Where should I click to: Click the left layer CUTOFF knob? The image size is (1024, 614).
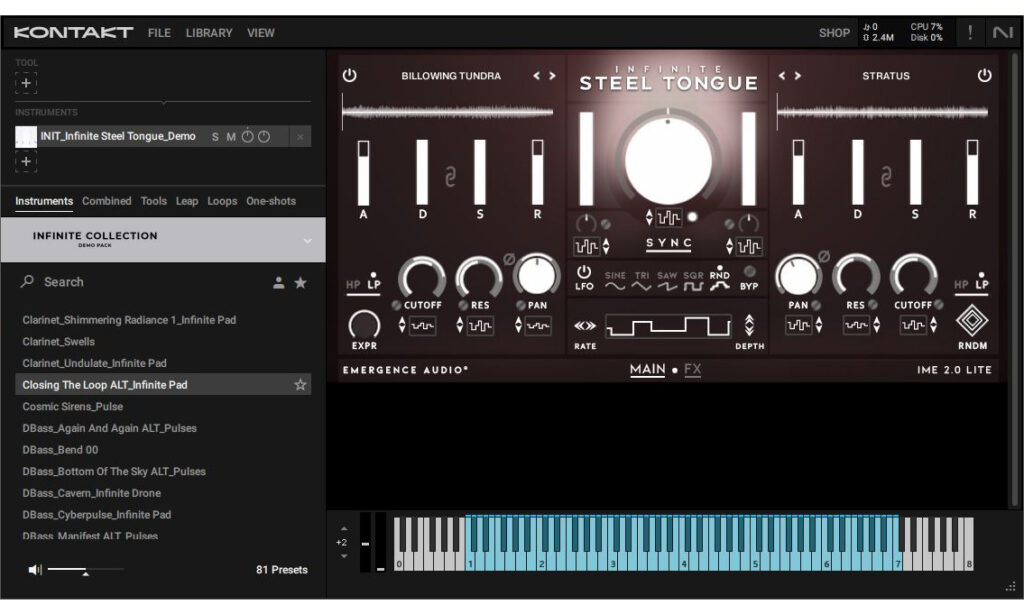pyautogui.click(x=422, y=277)
